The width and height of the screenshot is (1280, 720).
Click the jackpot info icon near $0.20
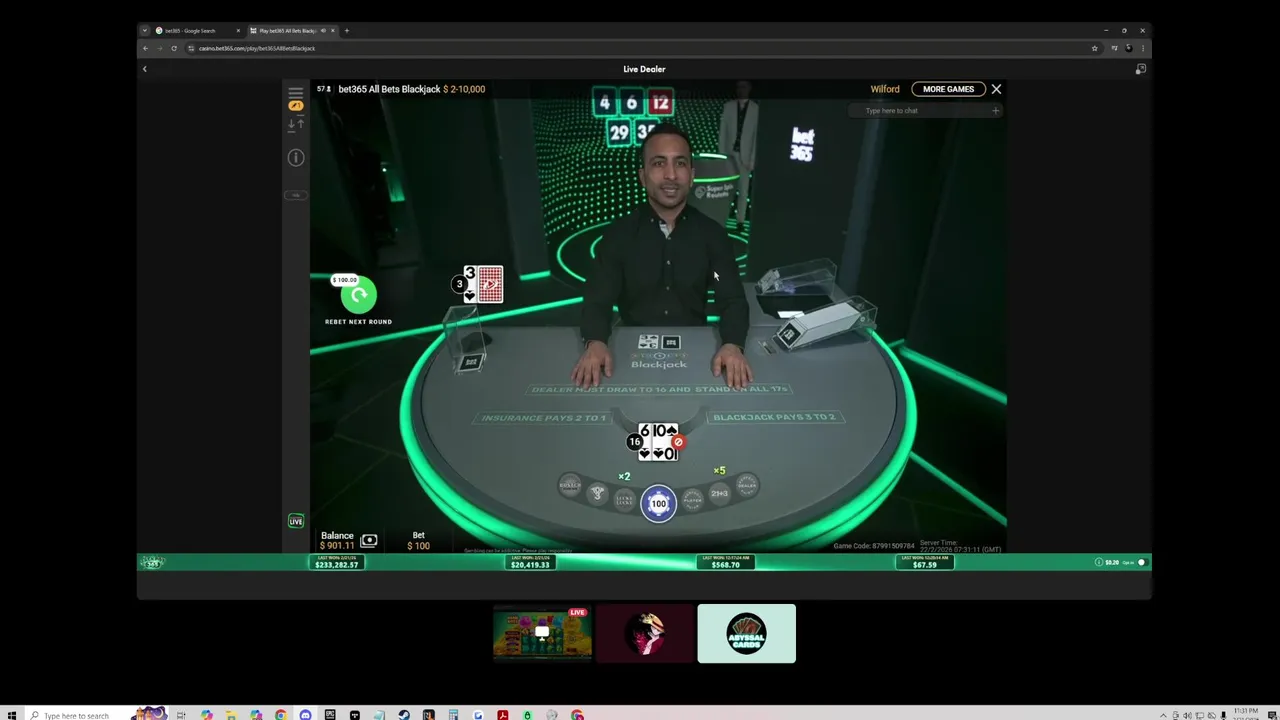click(1099, 563)
